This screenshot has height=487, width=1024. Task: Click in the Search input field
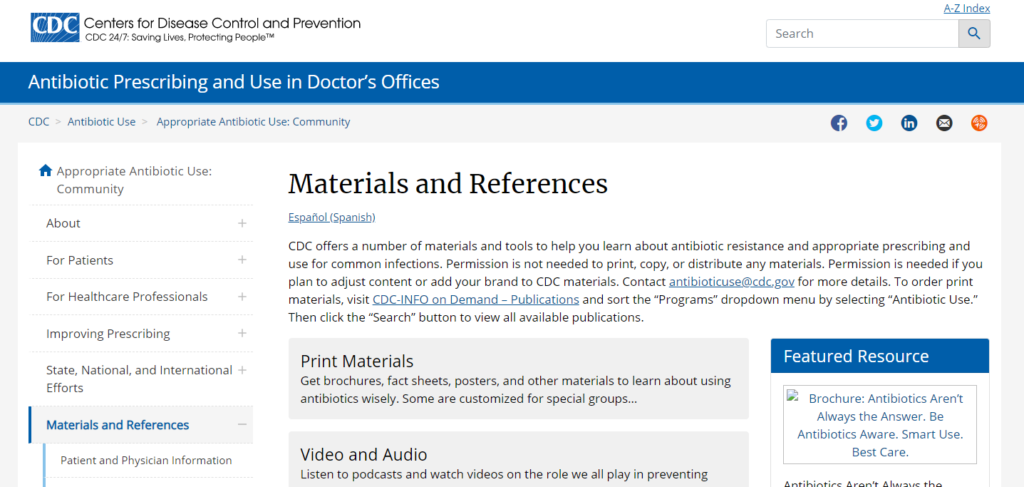coord(862,33)
